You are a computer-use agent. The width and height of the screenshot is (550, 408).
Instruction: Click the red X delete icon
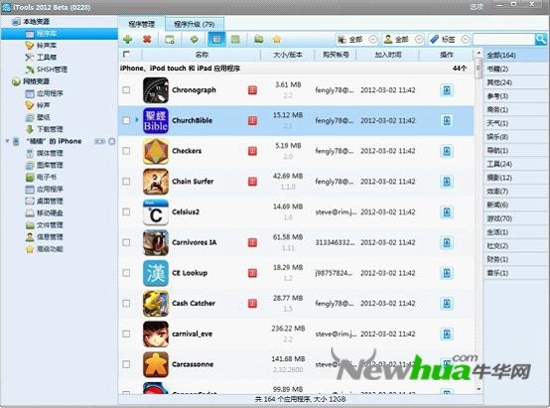pos(147,39)
